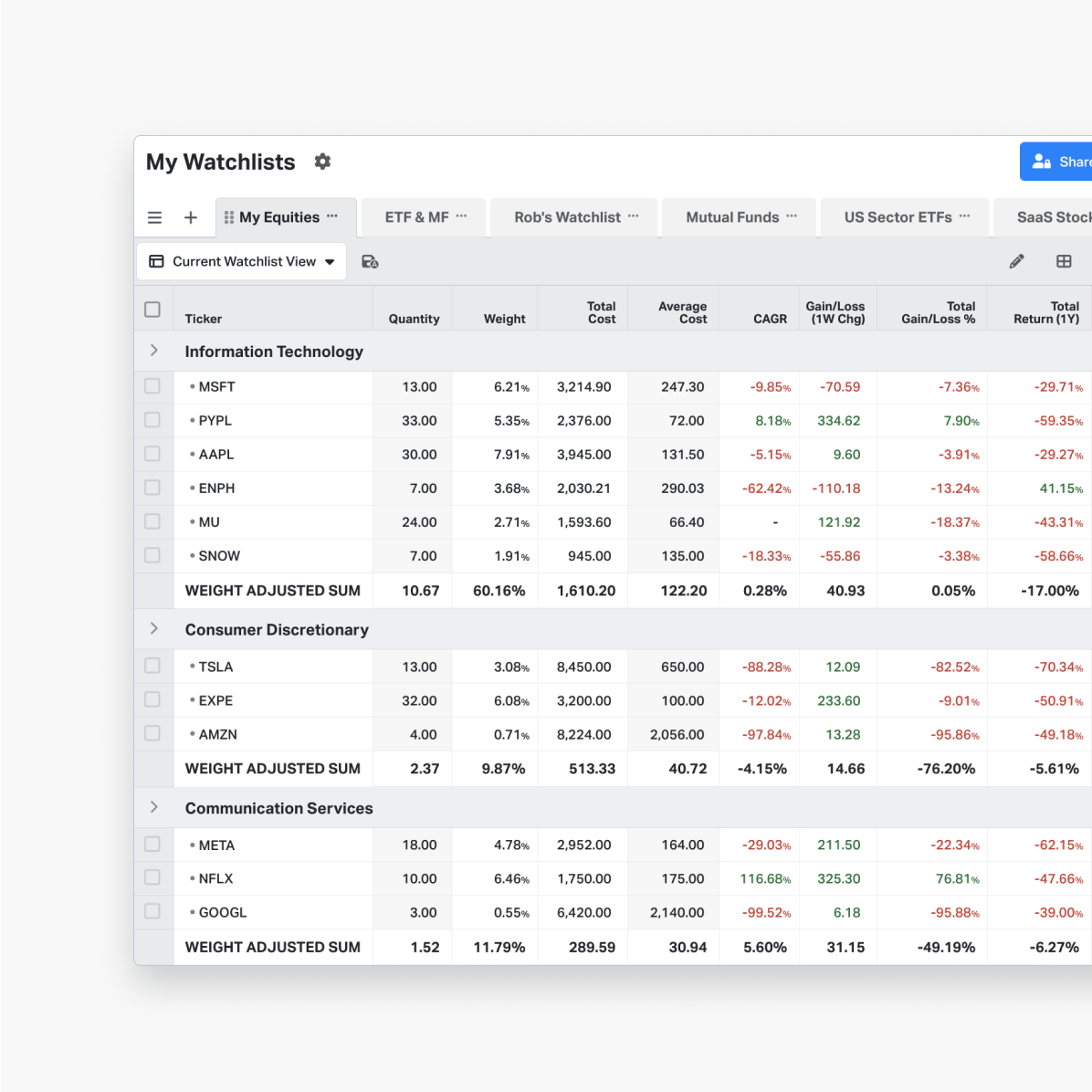Click the table grid layout icon

tap(1064, 261)
